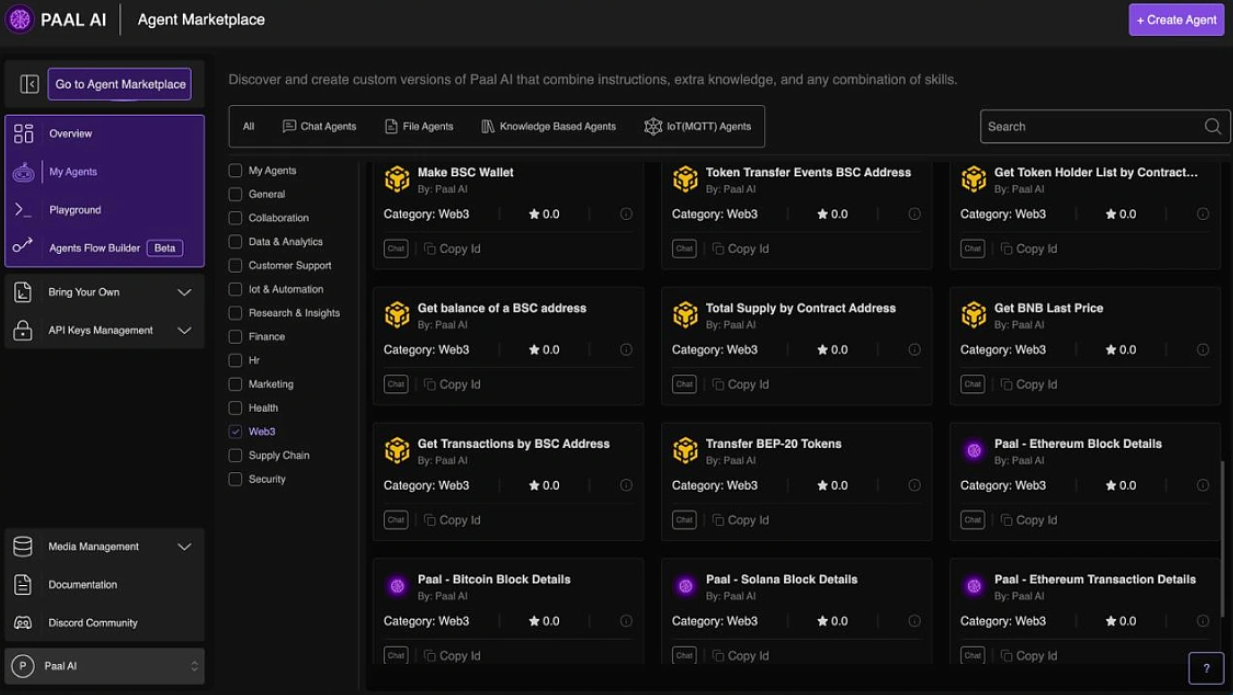The width and height of the screenshot is (1233, 695).
Task: Check the Finance category checkbox
Action: [235, 336]
